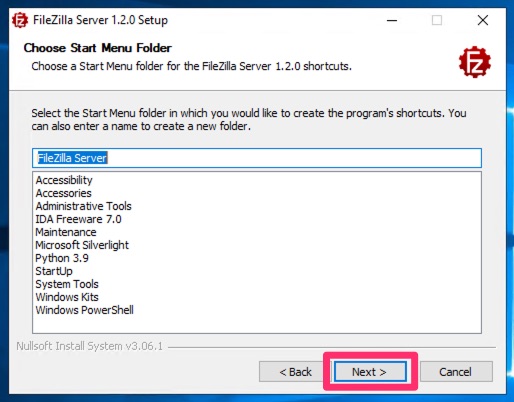This screenshot has height=402, width=514.
Task: Click the disabled maximize button
Action: point(437,20)
